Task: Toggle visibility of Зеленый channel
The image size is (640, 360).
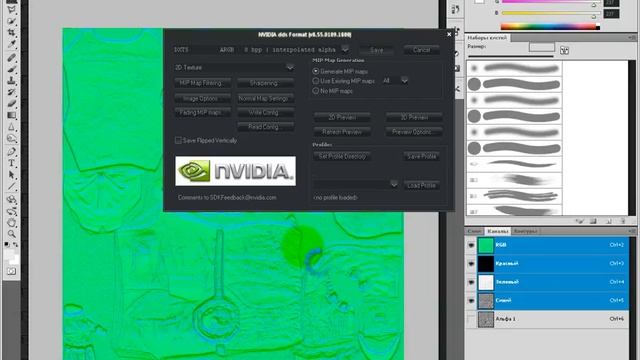Action: tap(471, 282)
